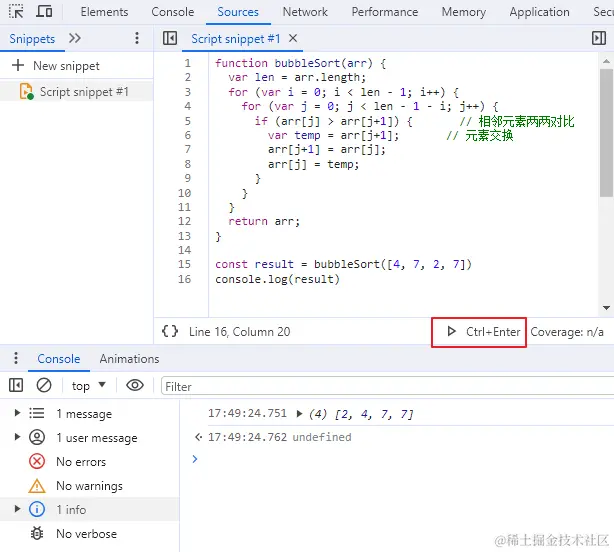This screenshot has height=552, width=614.
Task: Switch to the top Console panel tab
Action: click(173, 12)
